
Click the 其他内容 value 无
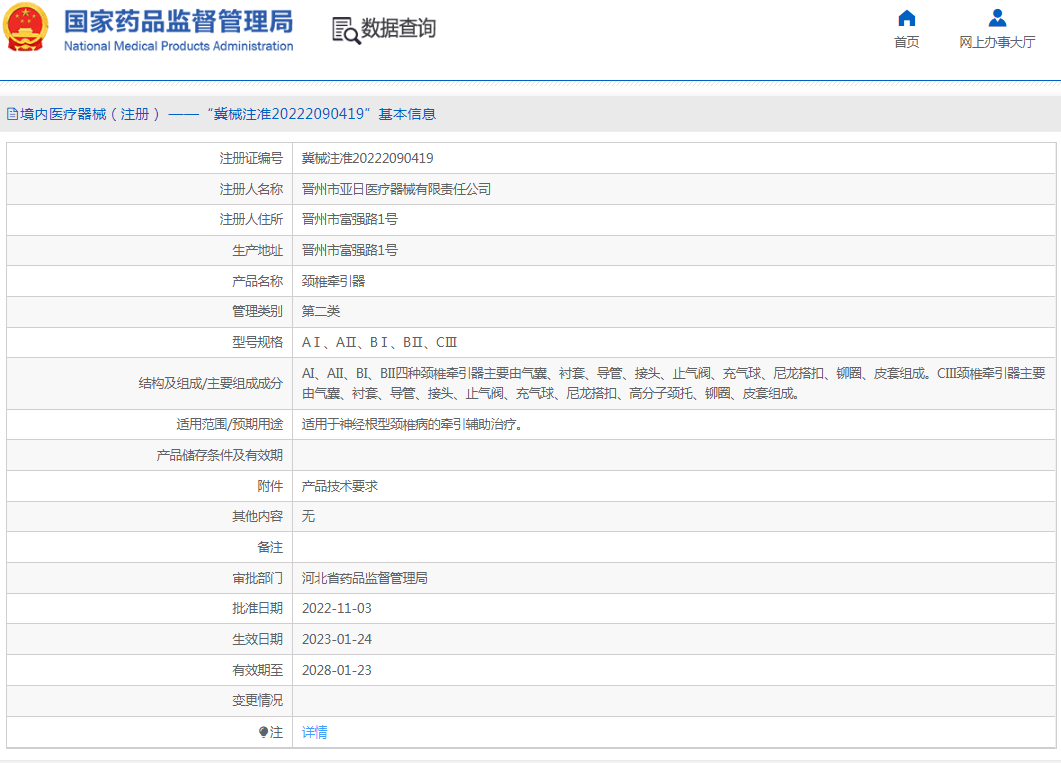coord(308,516)
